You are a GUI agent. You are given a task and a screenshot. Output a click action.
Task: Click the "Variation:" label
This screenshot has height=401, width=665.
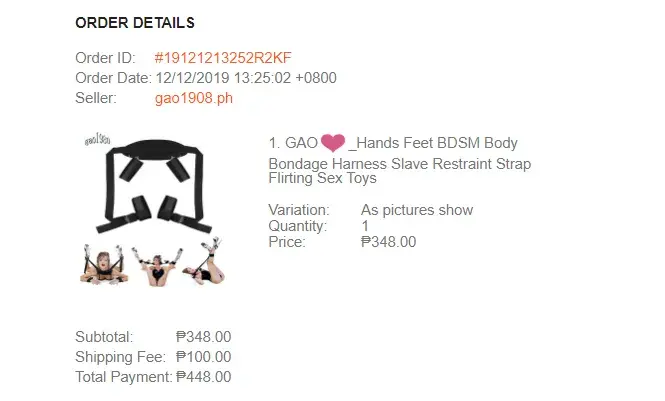point(299,210)
